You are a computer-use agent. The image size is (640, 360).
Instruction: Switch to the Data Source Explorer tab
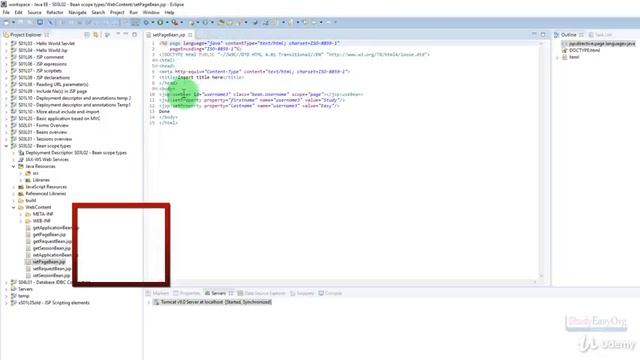(261, 293)
